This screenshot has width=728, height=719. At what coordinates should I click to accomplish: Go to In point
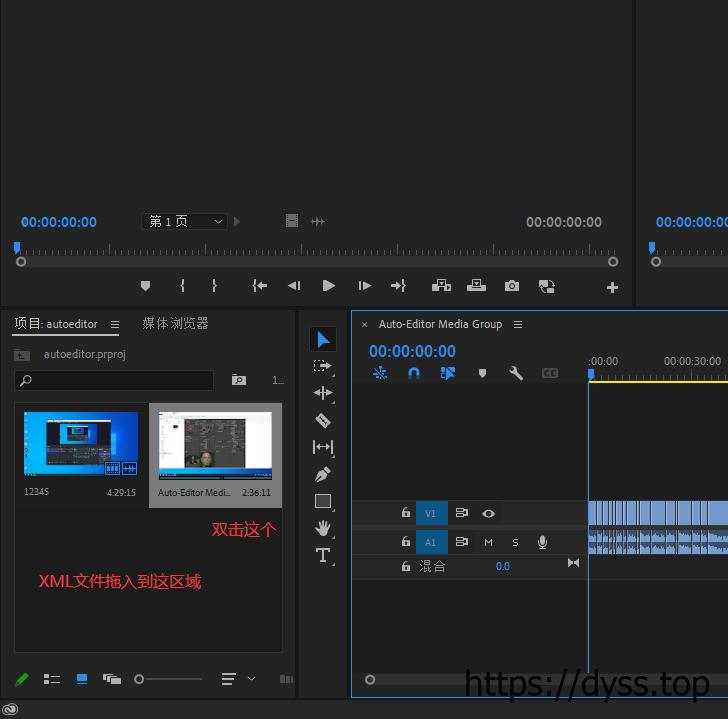(260, 286)
